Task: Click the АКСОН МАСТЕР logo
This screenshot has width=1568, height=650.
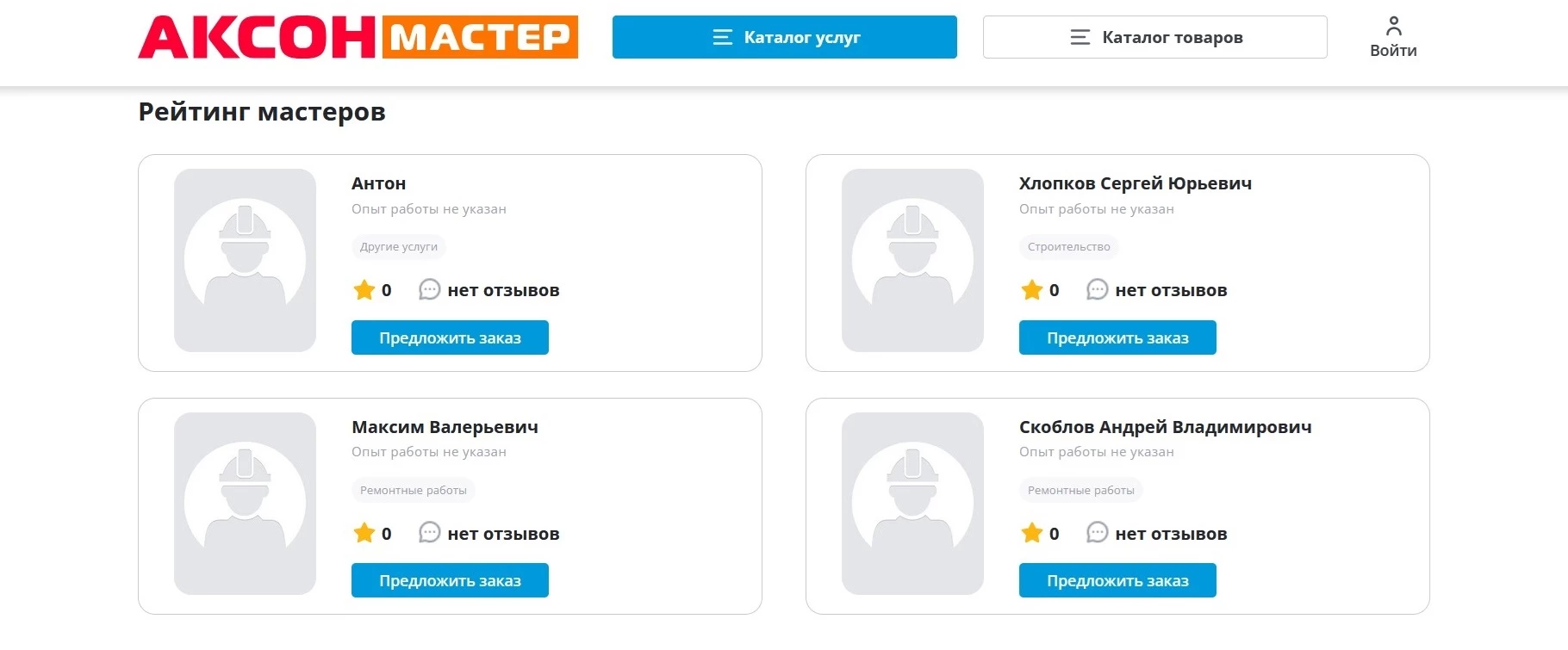Action: (359, 36)
